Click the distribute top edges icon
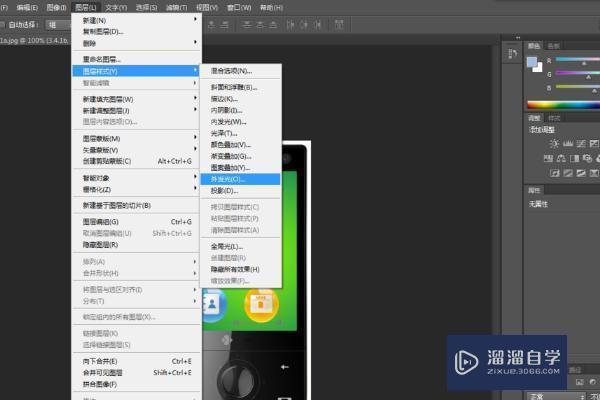Screen dimensions: 600x400 (248, 25)
